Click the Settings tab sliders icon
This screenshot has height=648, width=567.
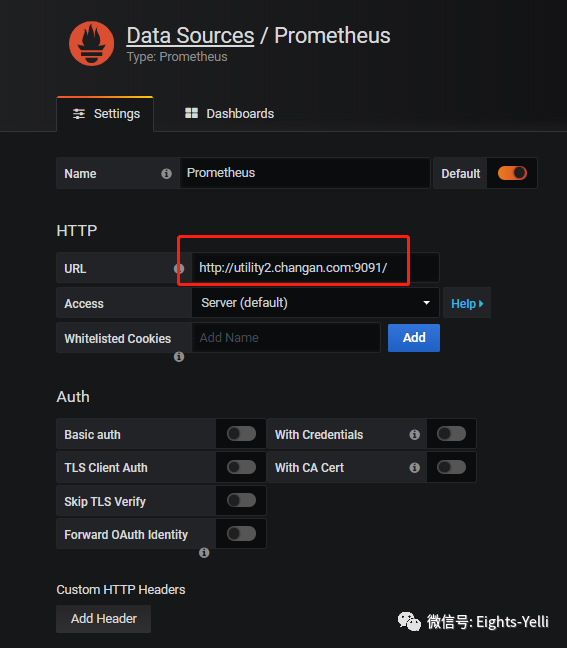79,114
